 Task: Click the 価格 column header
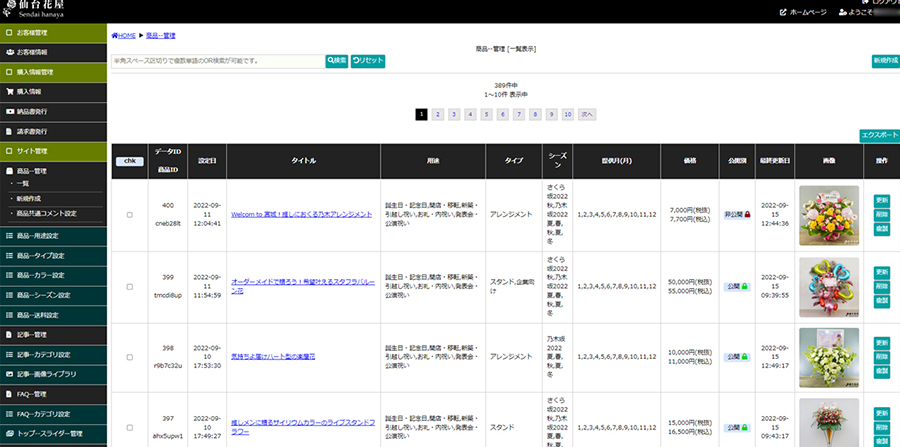(689, 161)
